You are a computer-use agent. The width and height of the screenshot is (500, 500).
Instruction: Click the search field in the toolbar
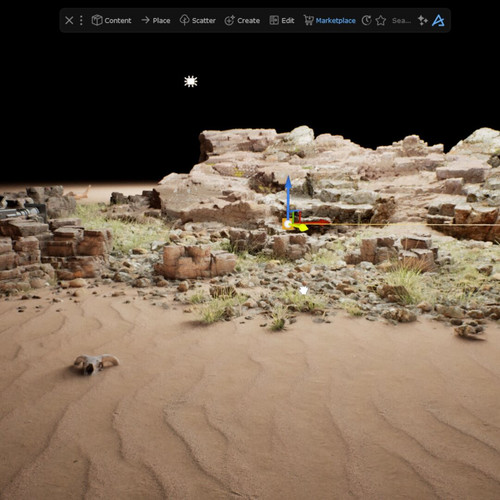401,20
